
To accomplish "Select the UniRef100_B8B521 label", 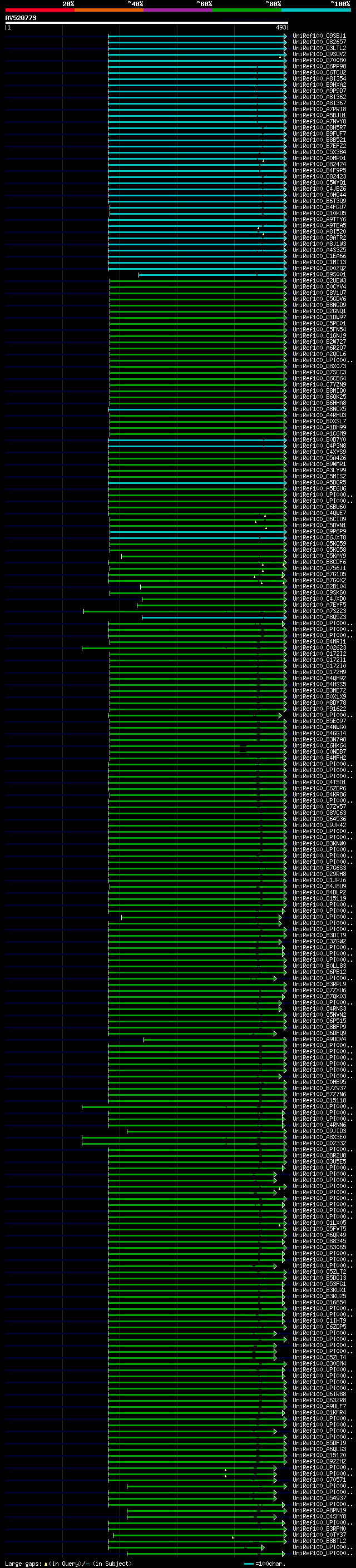I will pyautogui.click(x=319, y=140).
